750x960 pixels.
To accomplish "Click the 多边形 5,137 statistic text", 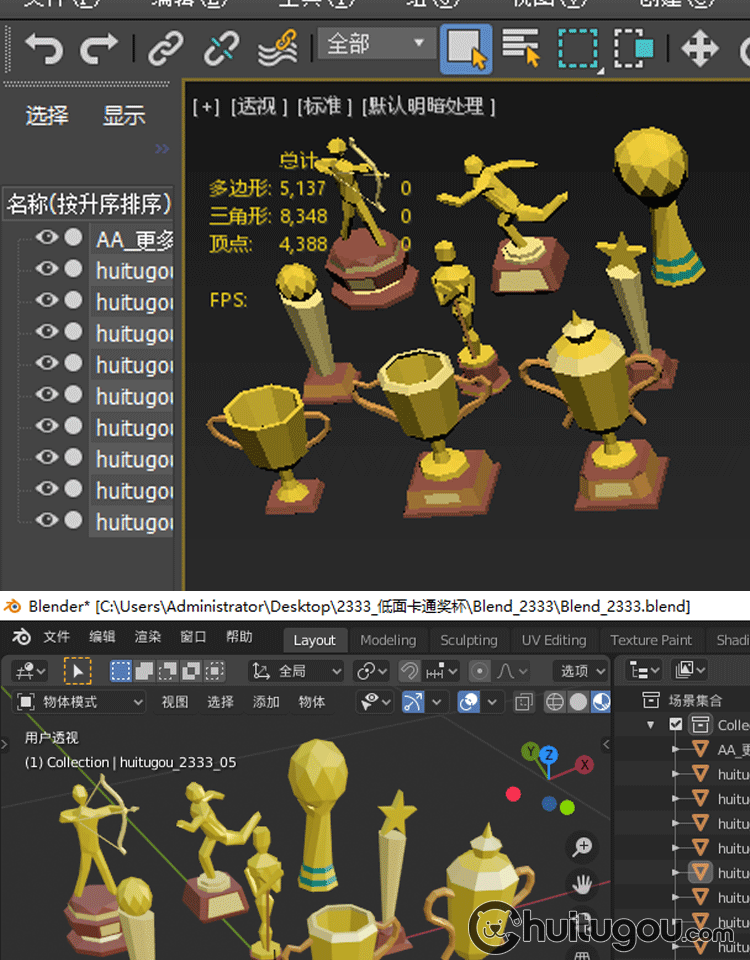I will (x=267, y=188).
